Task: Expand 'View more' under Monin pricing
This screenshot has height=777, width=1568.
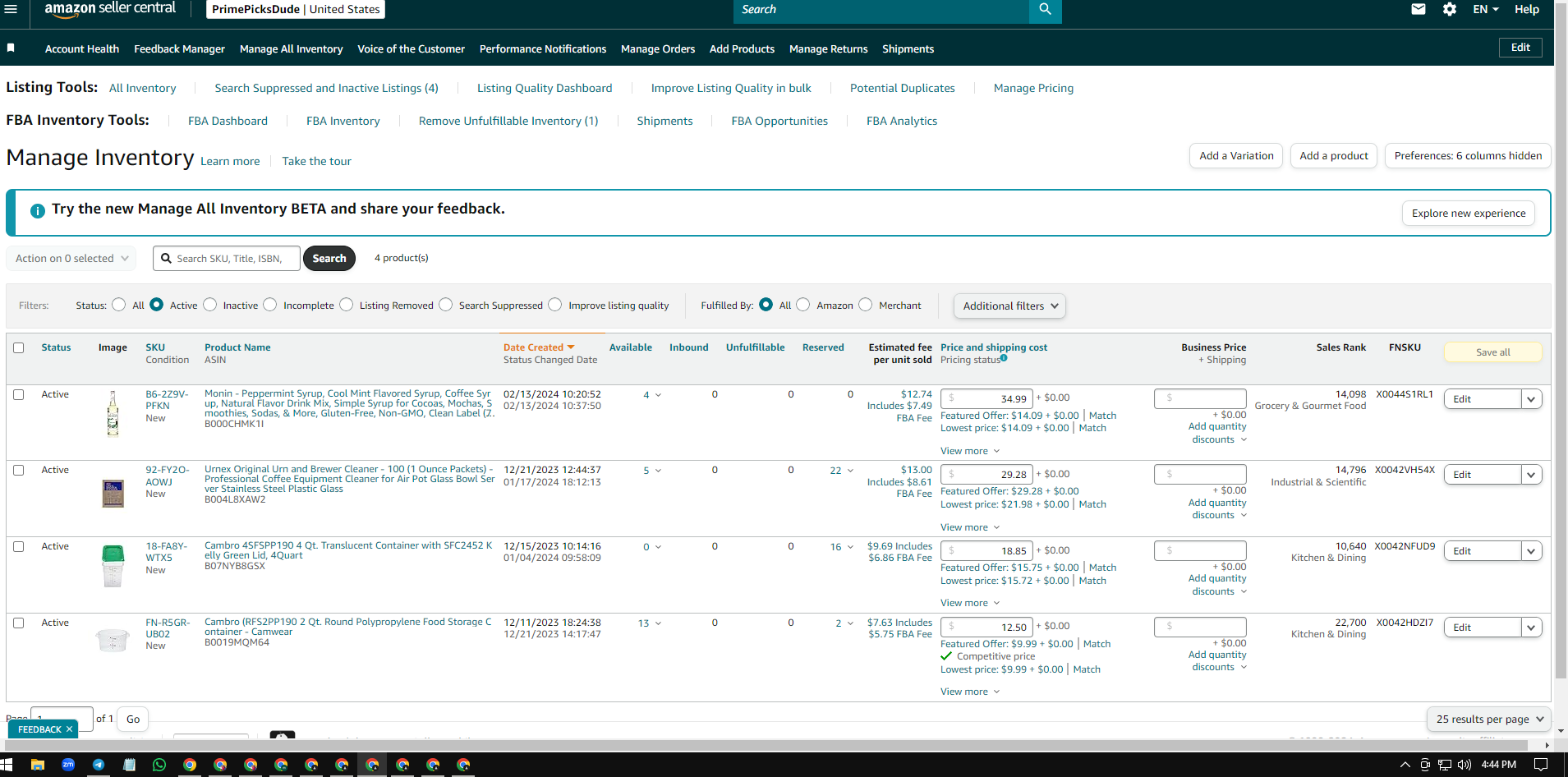Action: 970,451
